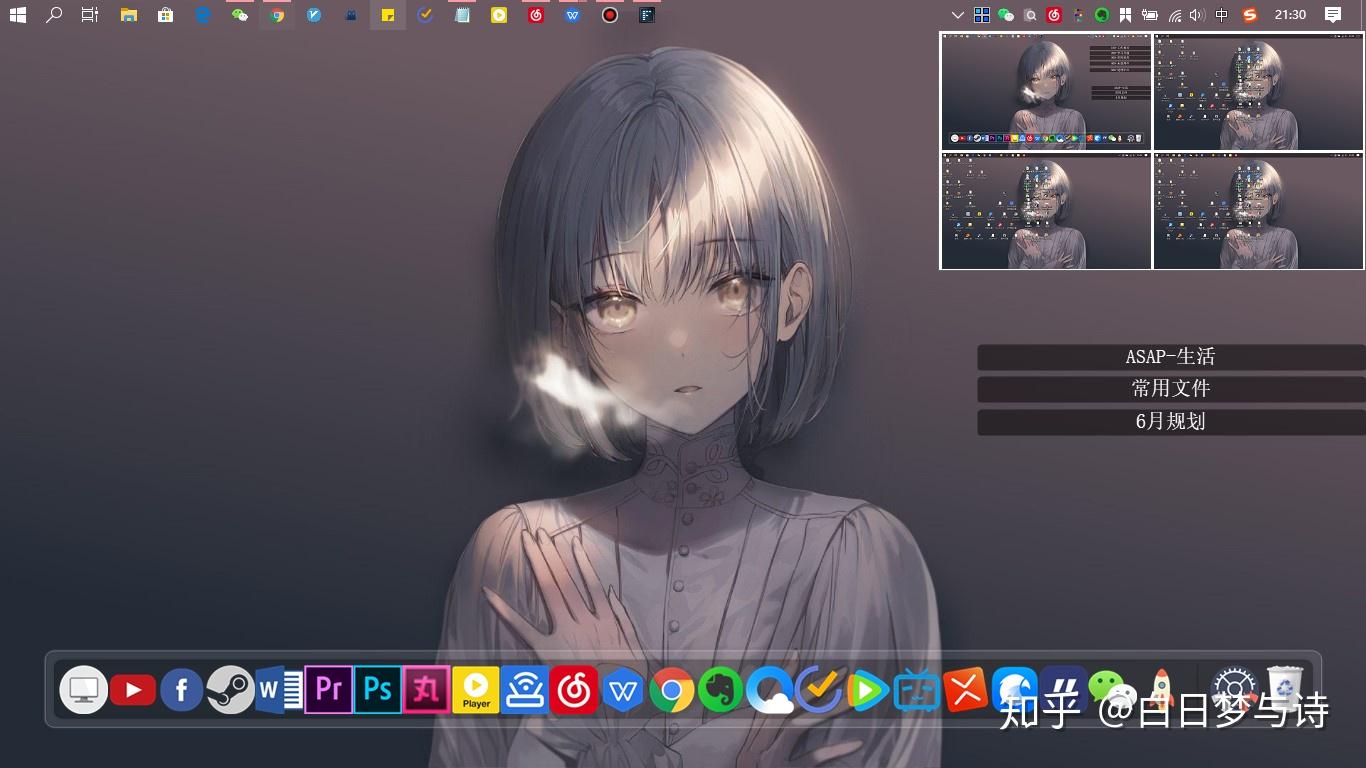Select the top-right desktop preview thumbnail
This screenshot has height=768, width=1366.
point(1259,92)
